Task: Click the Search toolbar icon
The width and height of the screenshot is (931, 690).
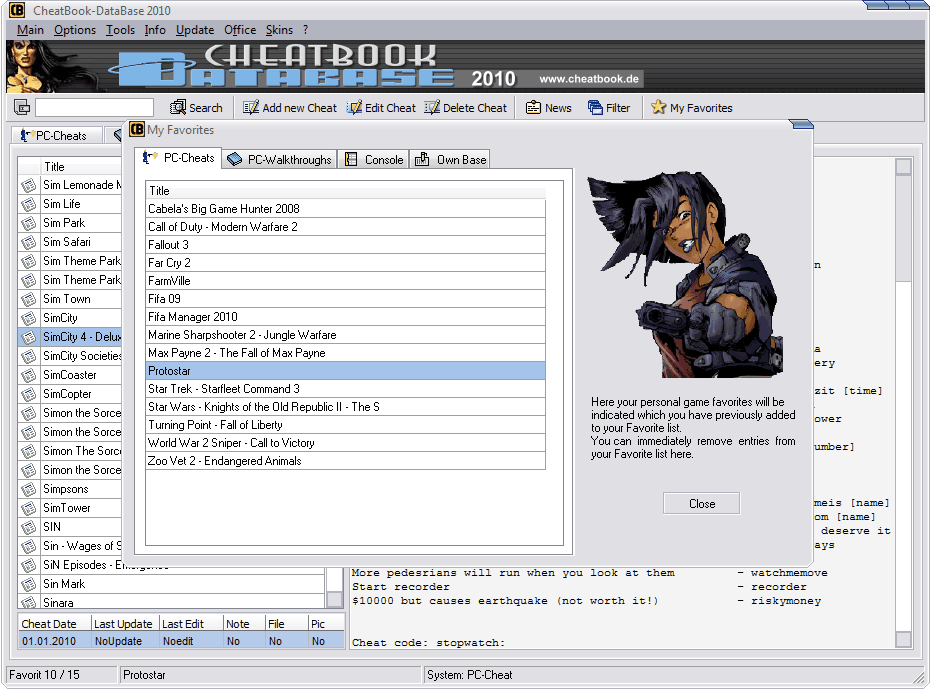Action: pyautogui.click(x=179, y=108)
